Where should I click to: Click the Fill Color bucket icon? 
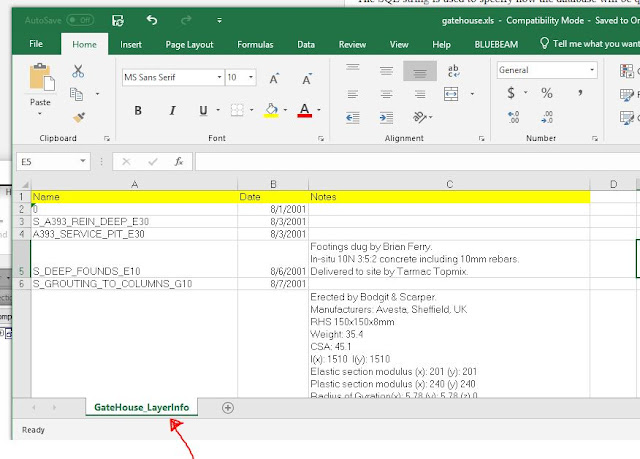point(270,110)
